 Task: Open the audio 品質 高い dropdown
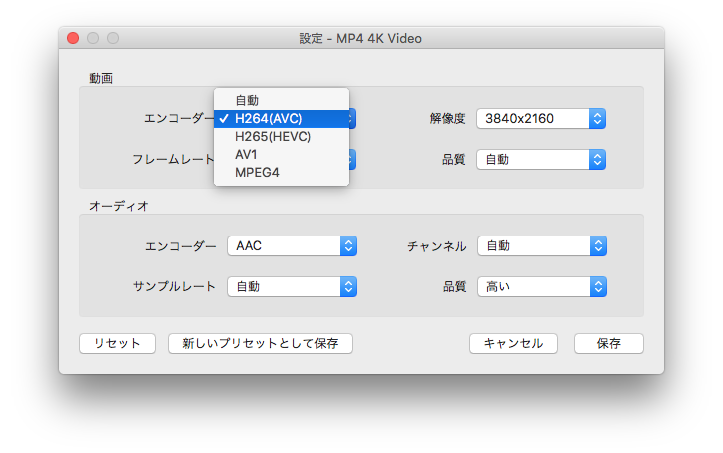[540, 287]
